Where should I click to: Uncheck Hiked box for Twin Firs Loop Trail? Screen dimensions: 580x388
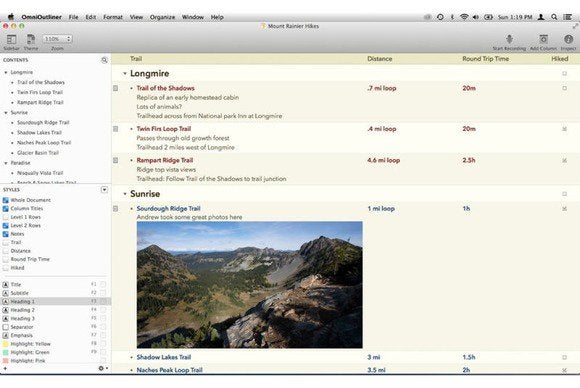pos(564,129)
